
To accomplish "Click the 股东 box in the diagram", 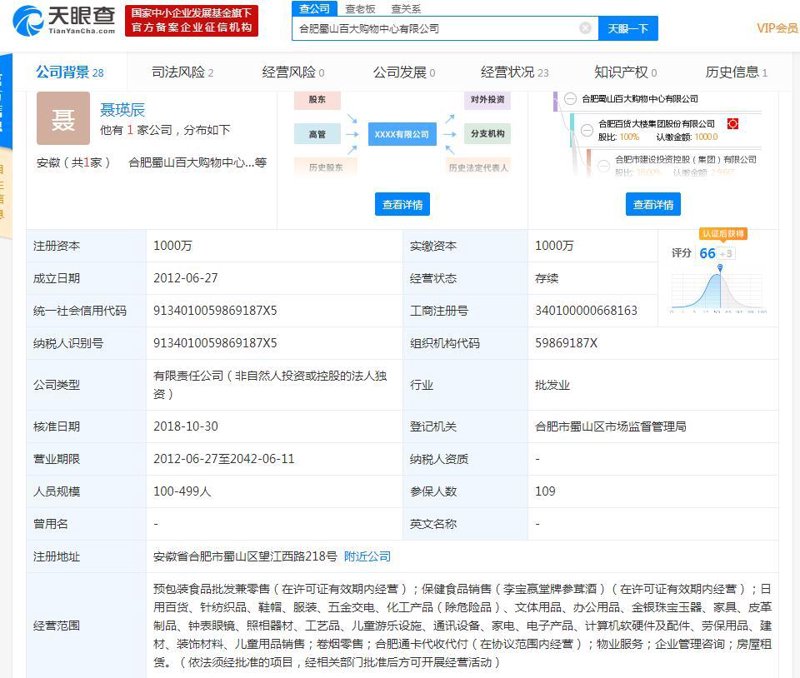I will 317,99.
